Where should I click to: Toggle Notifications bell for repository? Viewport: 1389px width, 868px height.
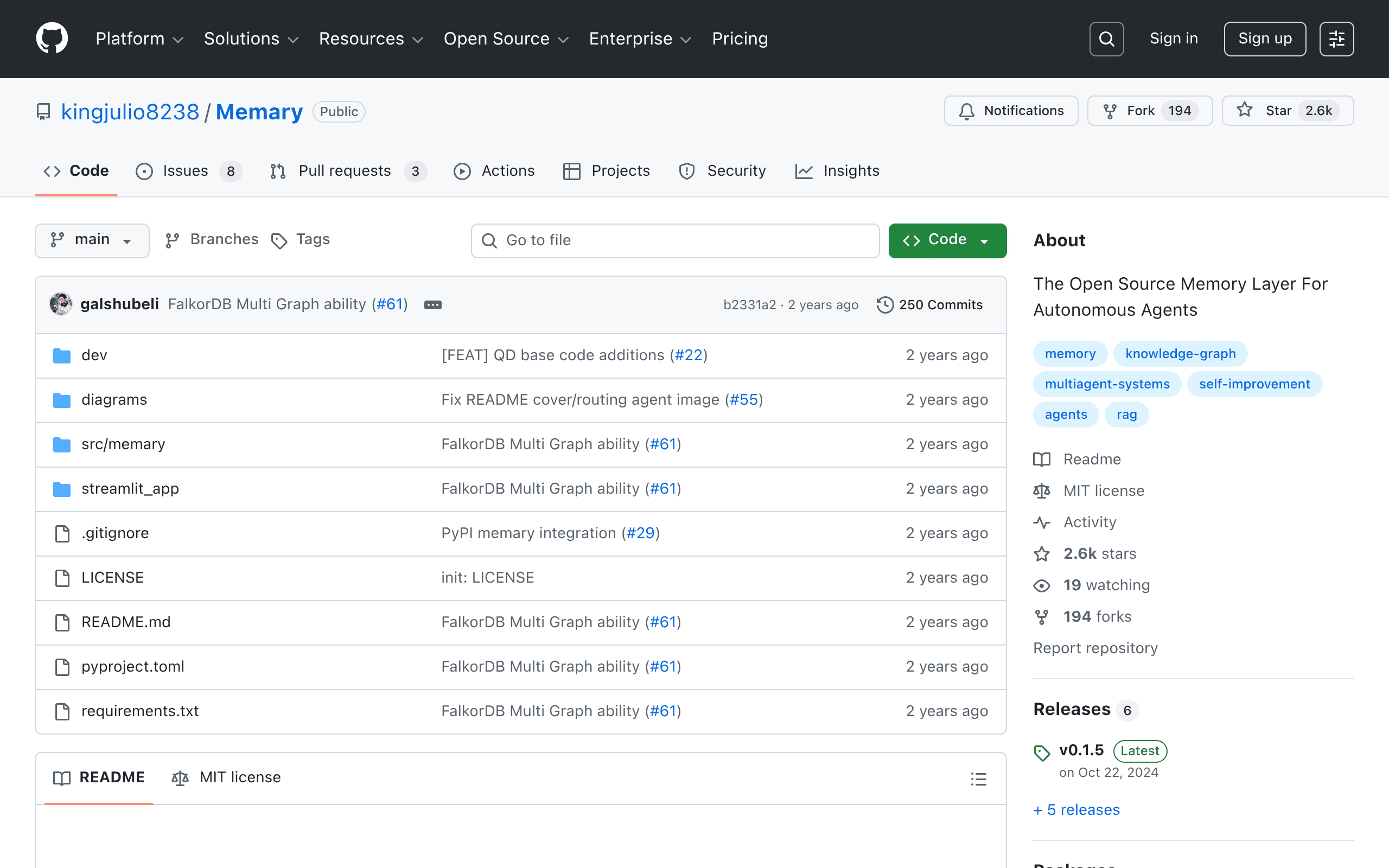1011,110
